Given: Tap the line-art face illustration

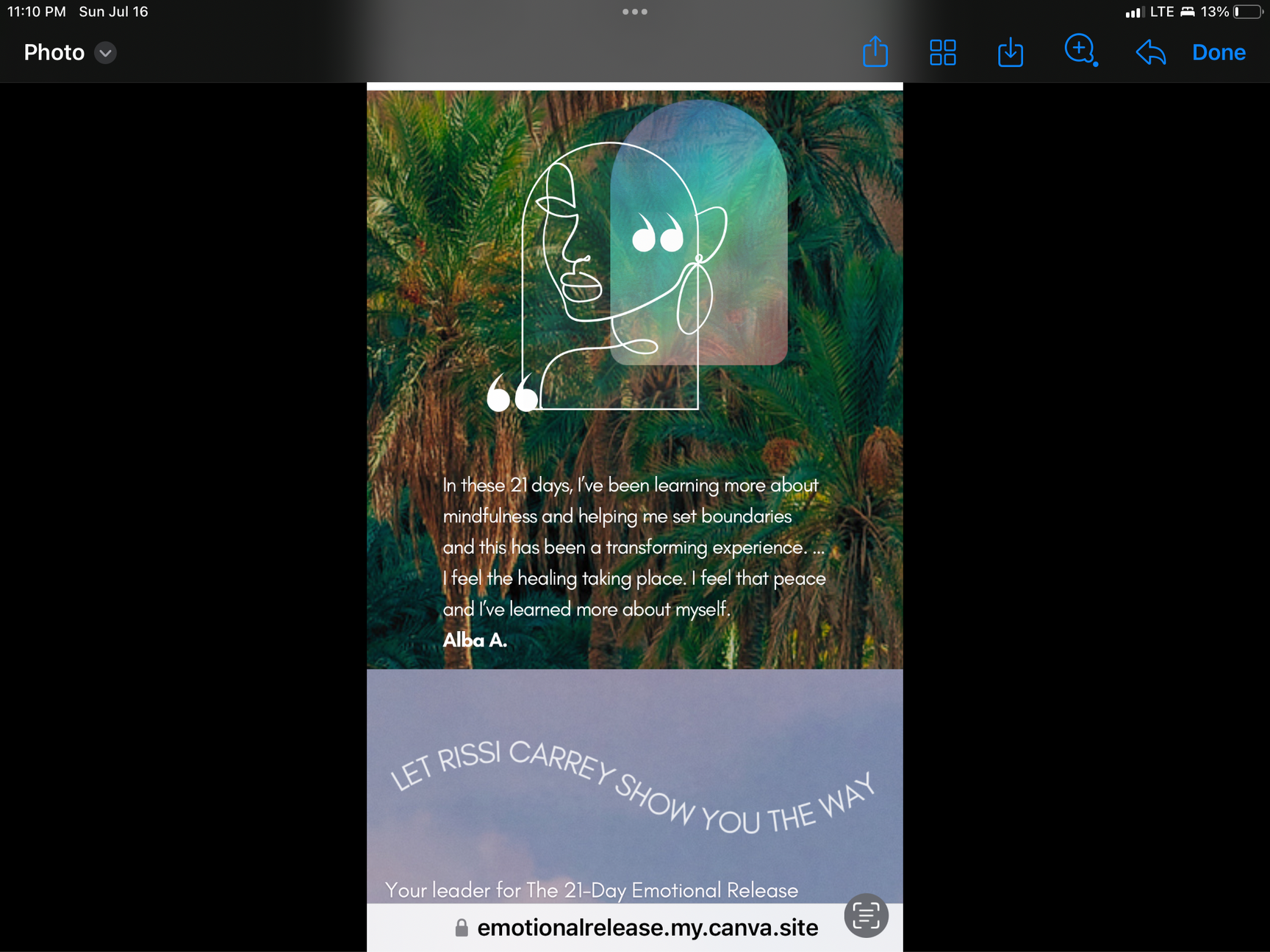Looking at the screenshot, I should [x=623, y=275].
